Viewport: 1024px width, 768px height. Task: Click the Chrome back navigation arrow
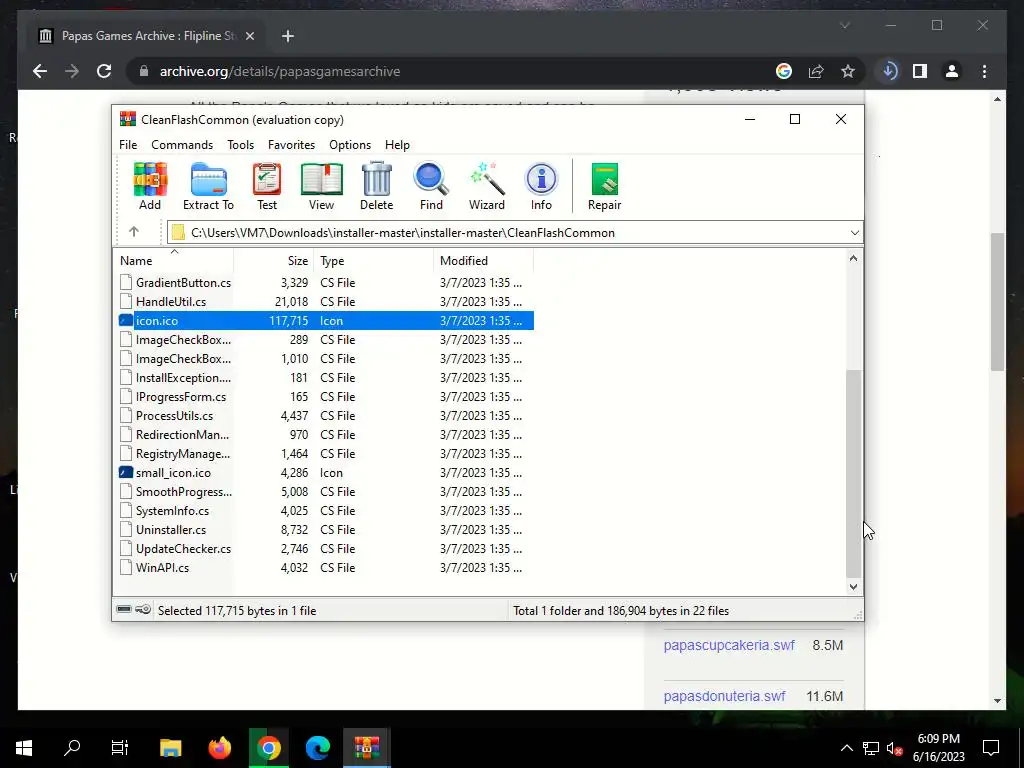coord(40,71)
